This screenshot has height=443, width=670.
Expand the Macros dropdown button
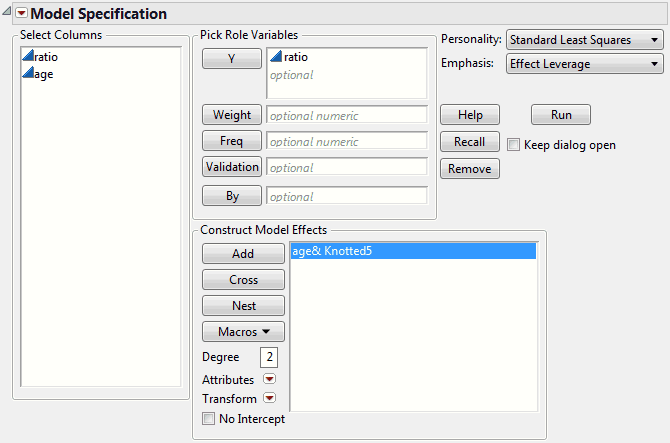point(243,331)
